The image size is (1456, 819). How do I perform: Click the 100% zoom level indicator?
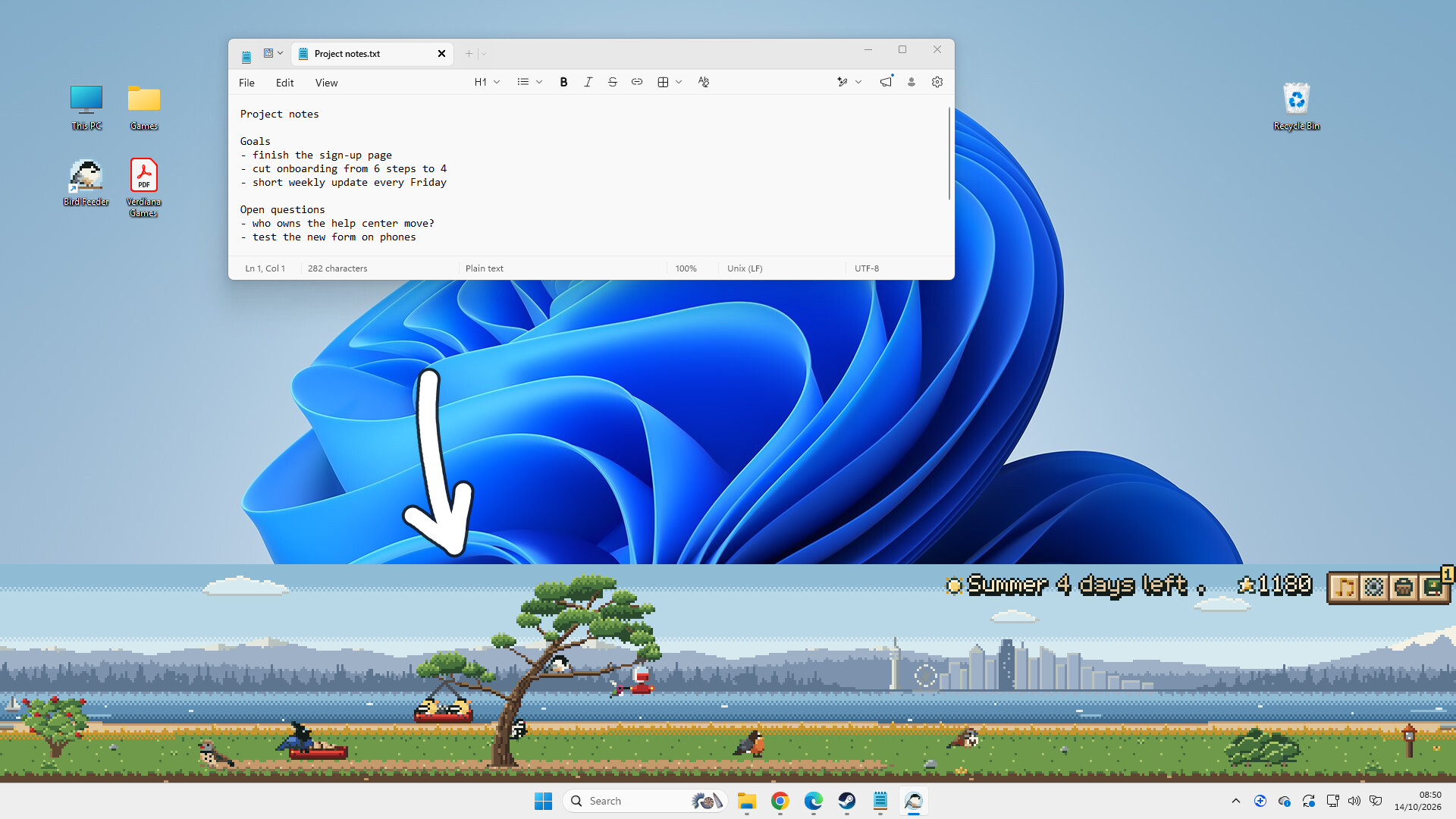(x=686, y=268)
